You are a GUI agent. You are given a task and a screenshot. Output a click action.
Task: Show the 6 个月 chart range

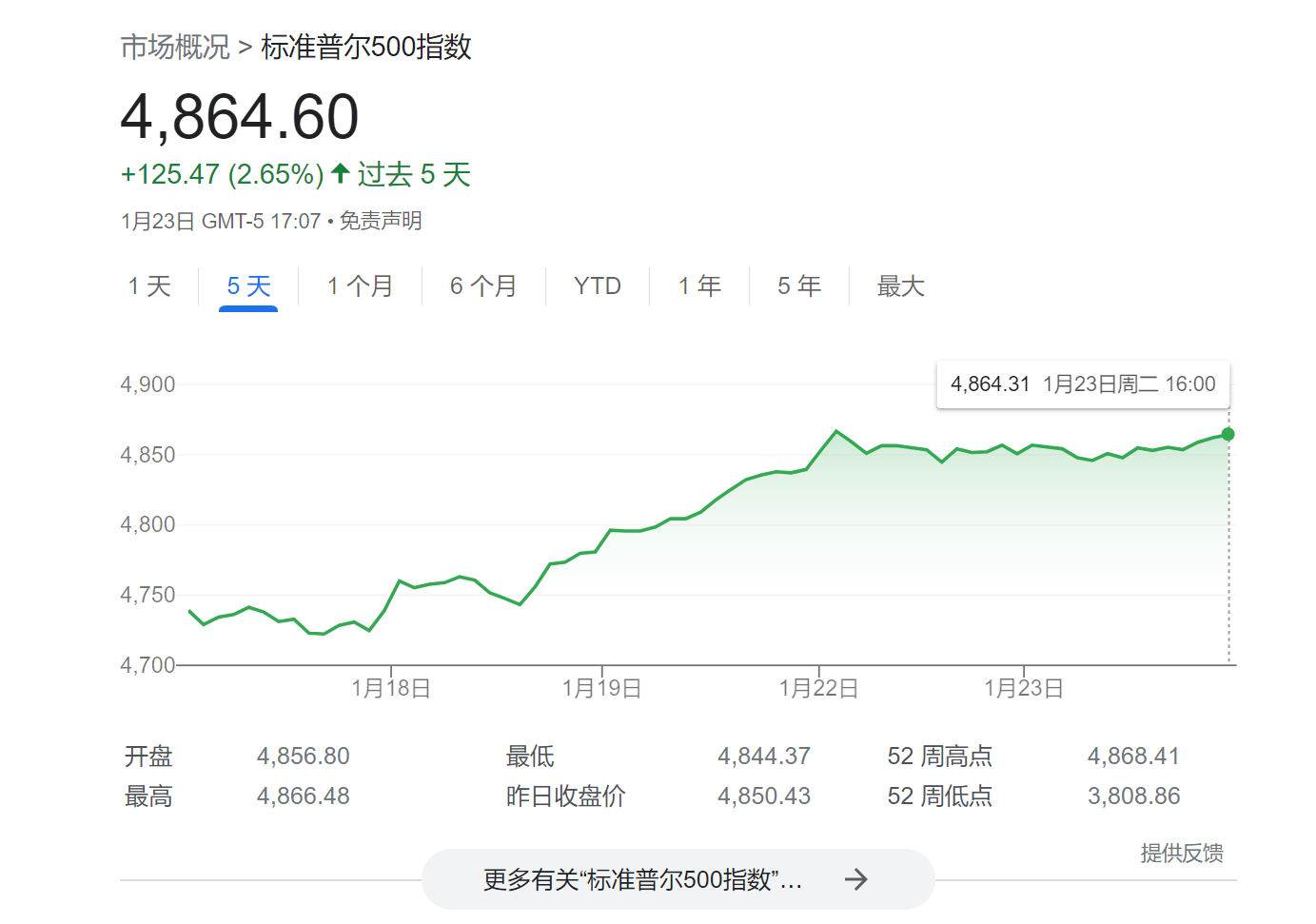483,286
